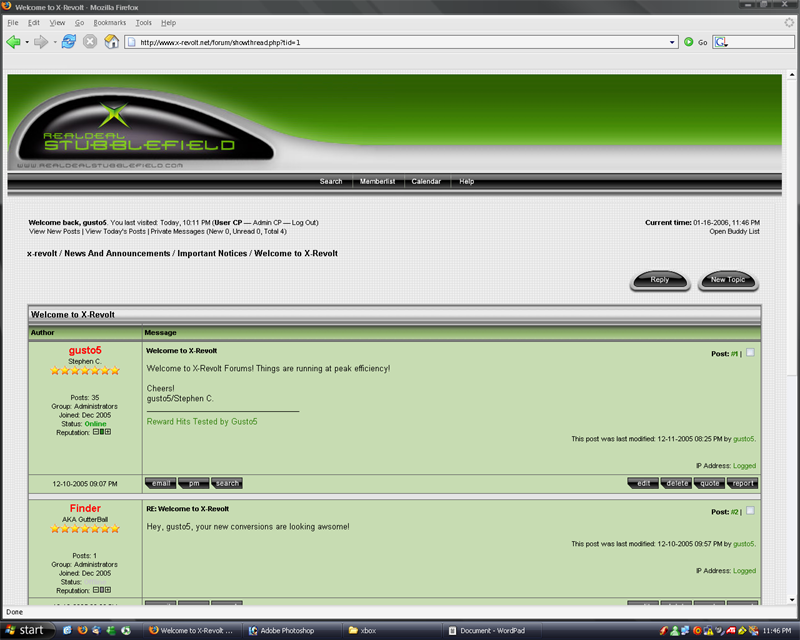800x640 pixels.
Task: Click the page icon in the address bar
Action: click(132, 42)
